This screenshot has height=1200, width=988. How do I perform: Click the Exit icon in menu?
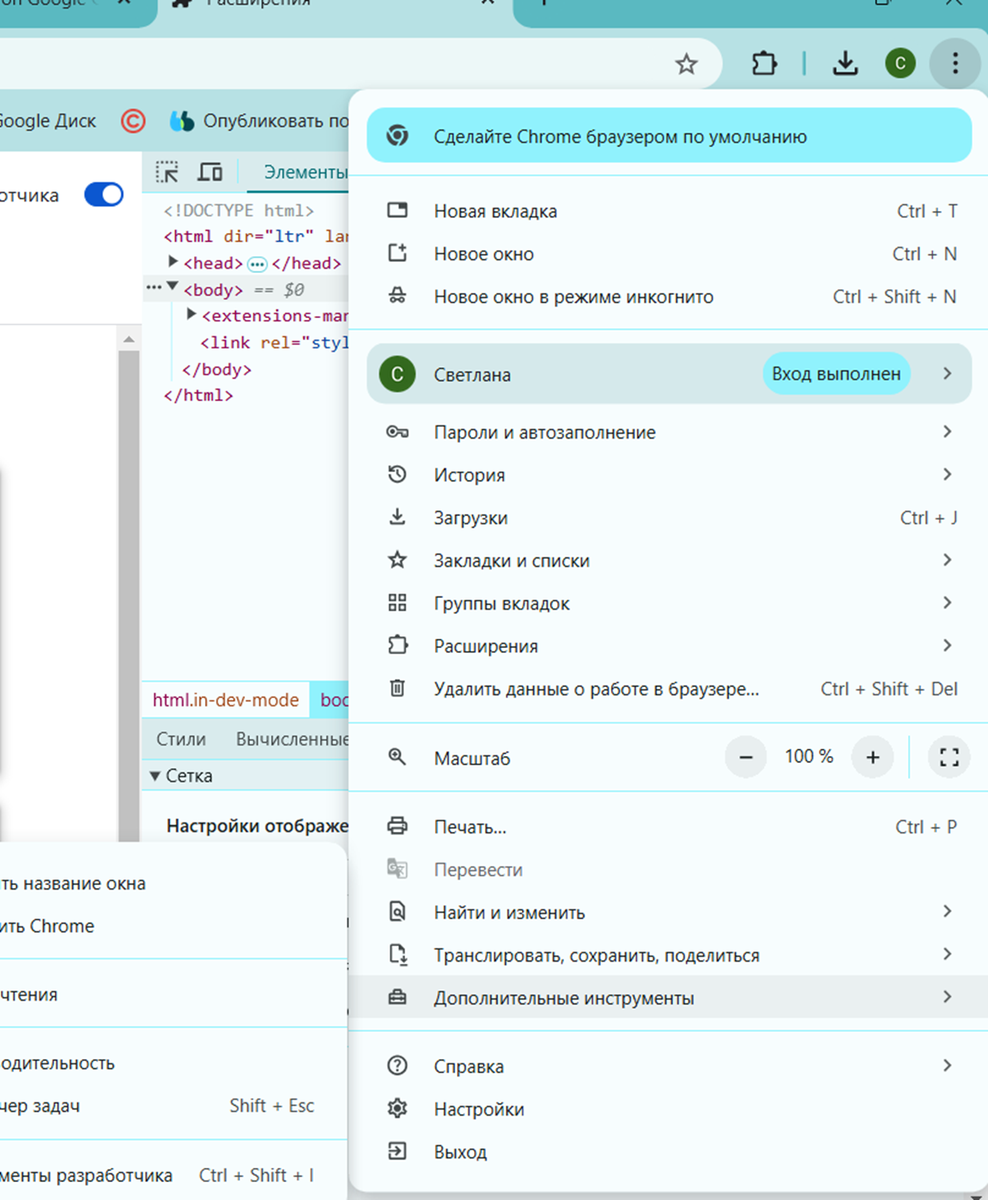coord(397,1152)
